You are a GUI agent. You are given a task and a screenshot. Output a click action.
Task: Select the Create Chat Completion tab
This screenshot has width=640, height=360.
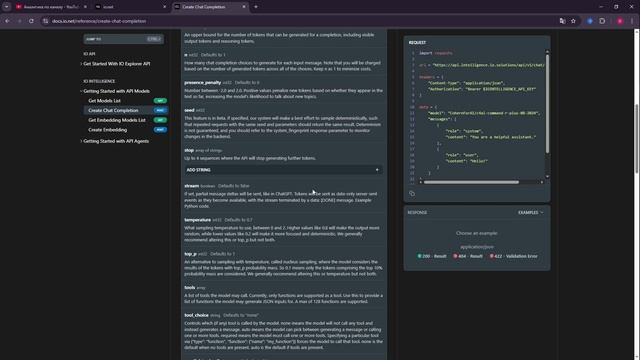[210, 7]
